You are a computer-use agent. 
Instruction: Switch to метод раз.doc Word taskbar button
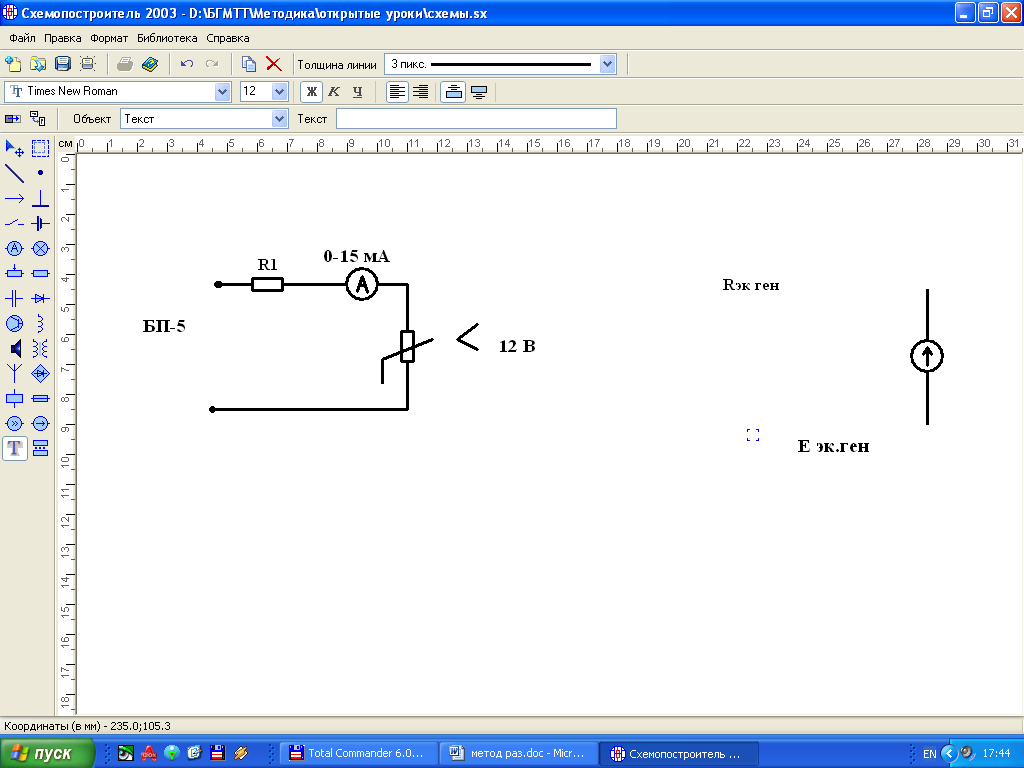(x=519, y=754)
